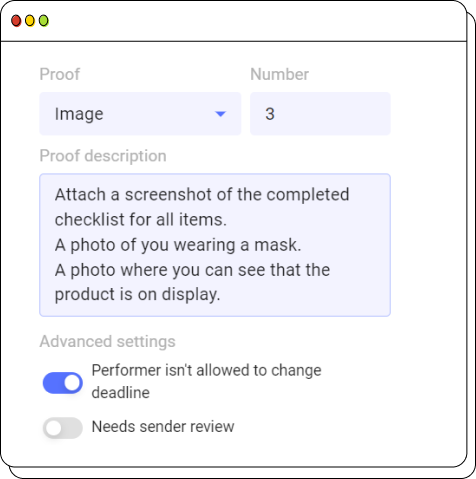Place cursor in 'checklist for all items.' line
476x479 pixels.
pyautogui.click(x=141, y=220)
